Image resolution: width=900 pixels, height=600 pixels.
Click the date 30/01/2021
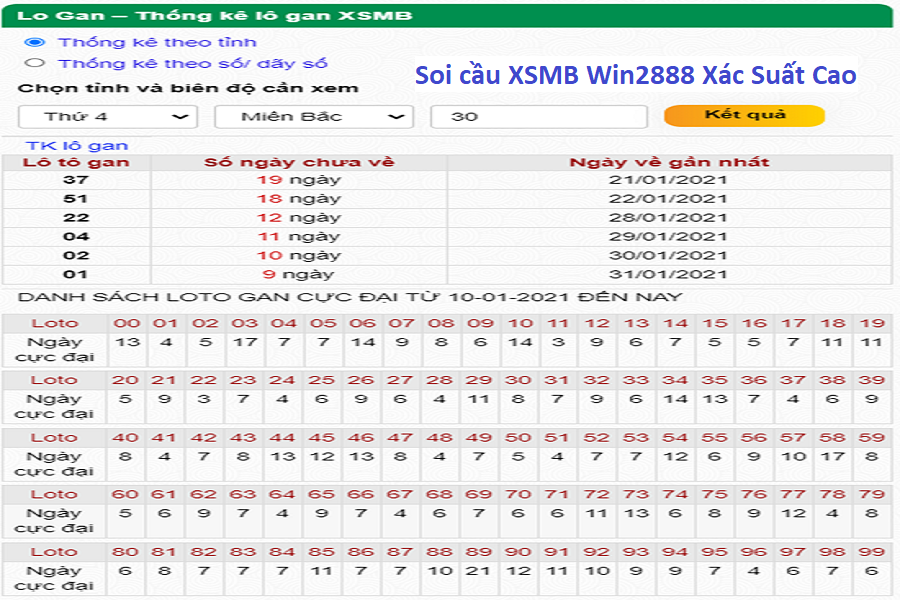[x=669, y=256]
